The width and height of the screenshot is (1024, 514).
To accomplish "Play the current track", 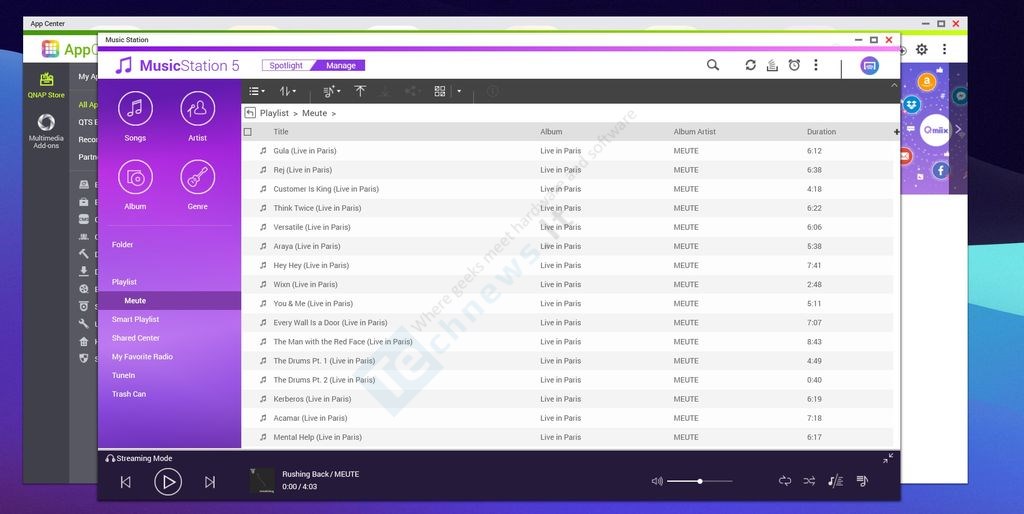I will point(168,482).
